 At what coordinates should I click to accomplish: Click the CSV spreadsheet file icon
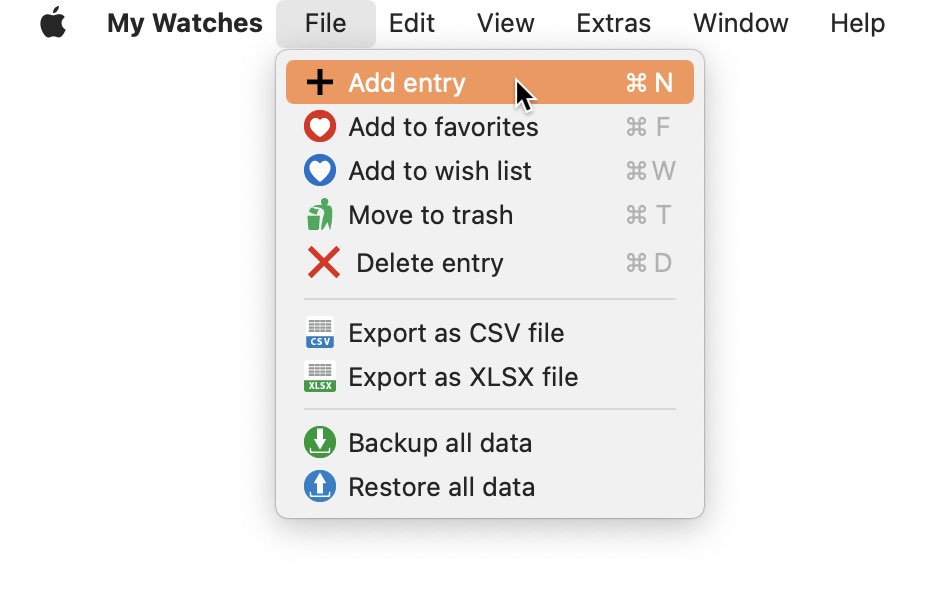[x=320, y=333]
